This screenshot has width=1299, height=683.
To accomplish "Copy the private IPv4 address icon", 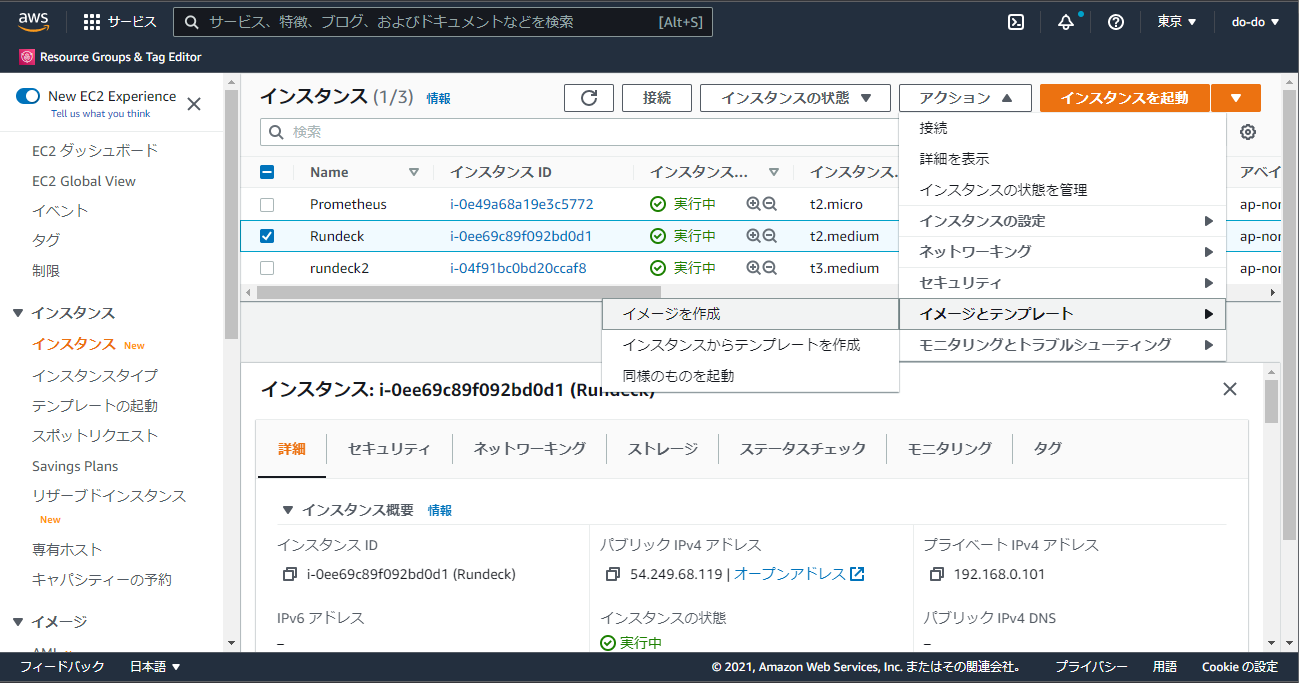I will [936, 575].
